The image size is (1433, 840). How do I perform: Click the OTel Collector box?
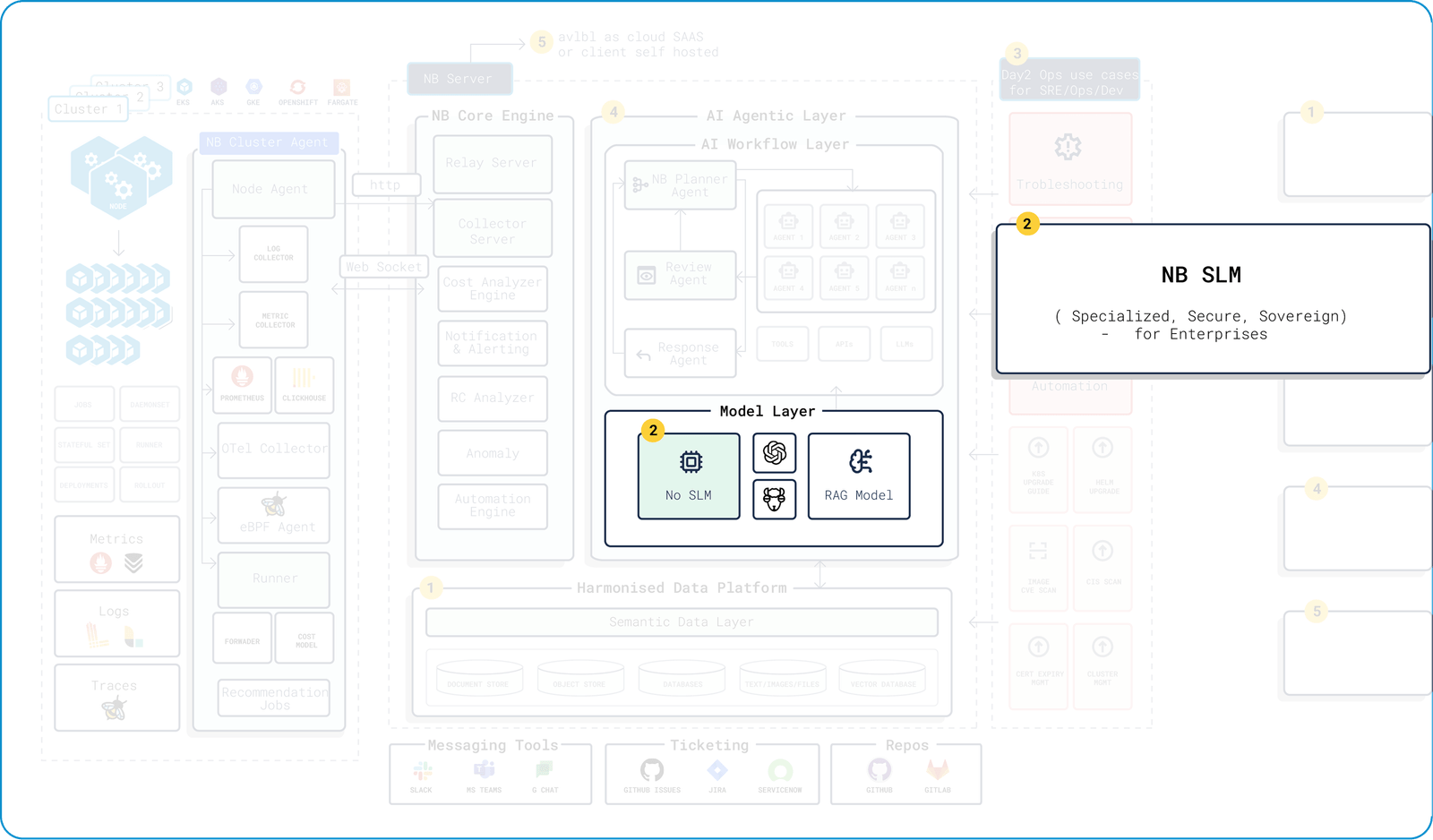tap(274, 450)
